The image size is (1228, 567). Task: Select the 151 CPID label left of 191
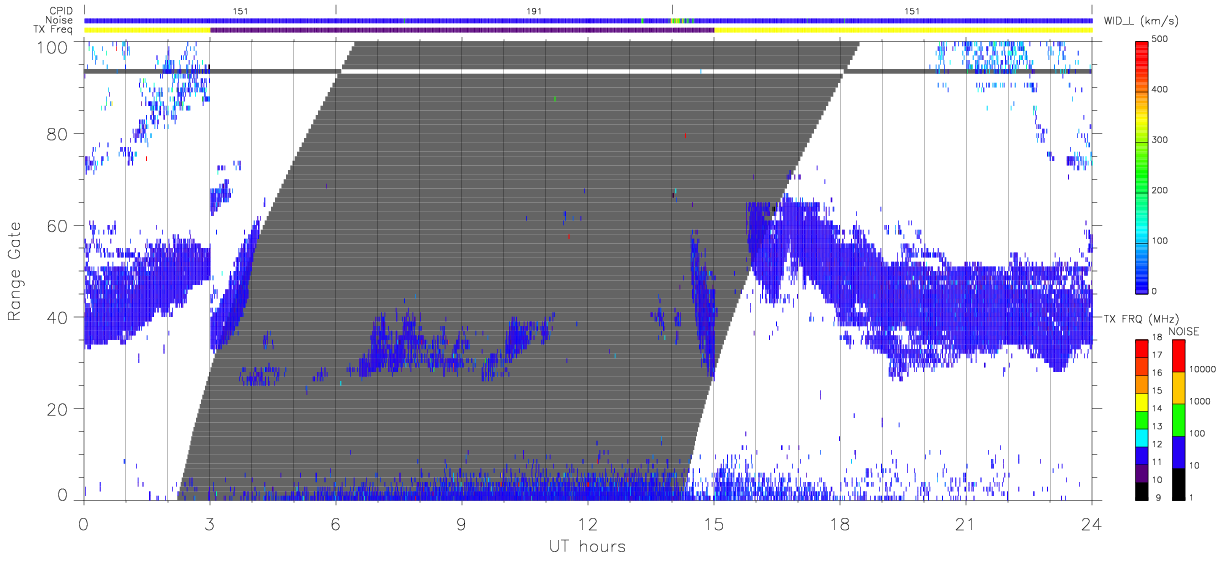point(241,10)
